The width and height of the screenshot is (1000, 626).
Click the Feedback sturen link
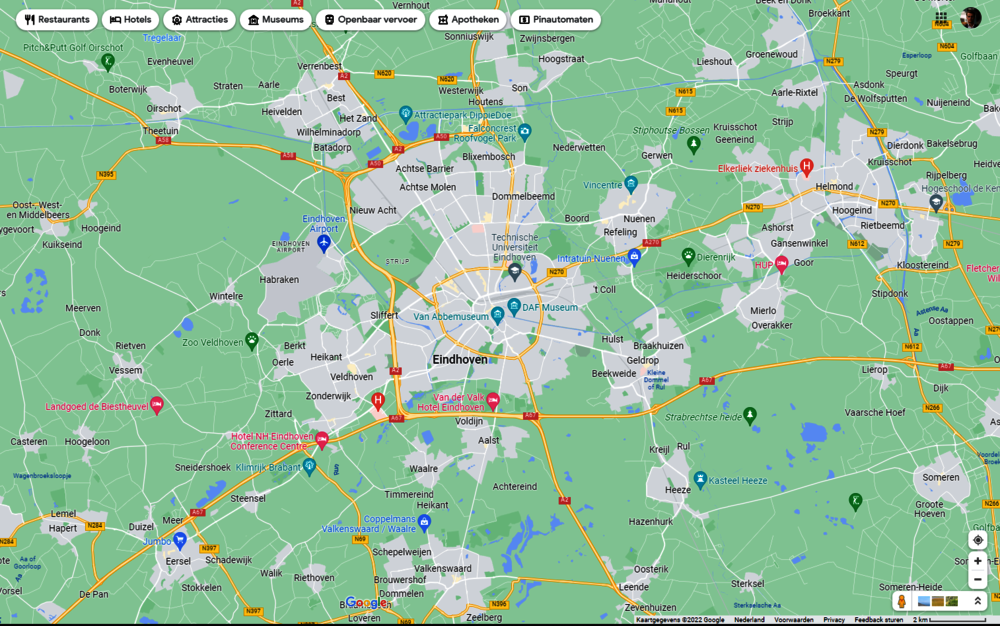[878, 620]
